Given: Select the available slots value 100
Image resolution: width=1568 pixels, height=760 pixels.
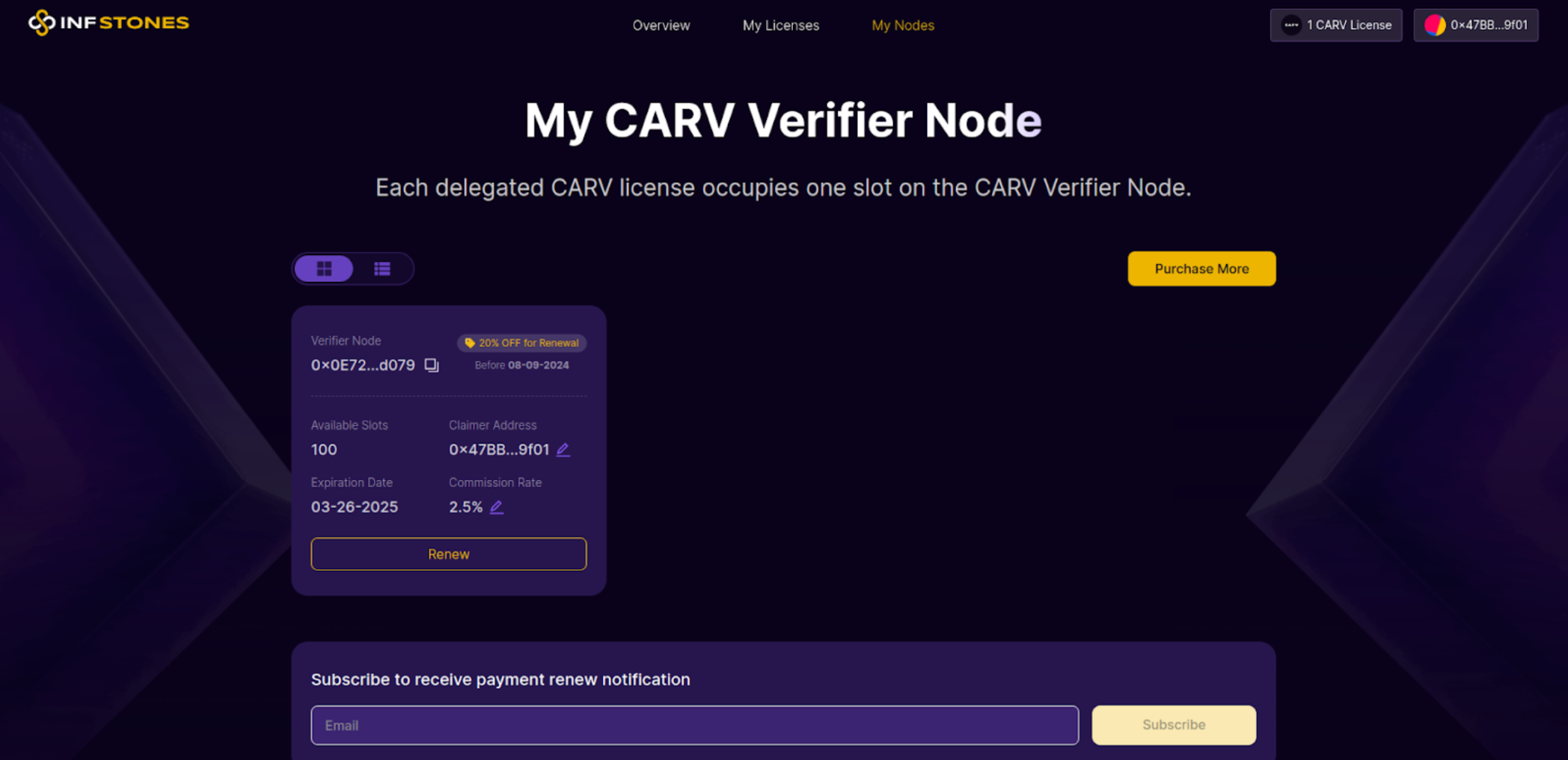Looking at the screenshot, I should [x=324, y=450].
